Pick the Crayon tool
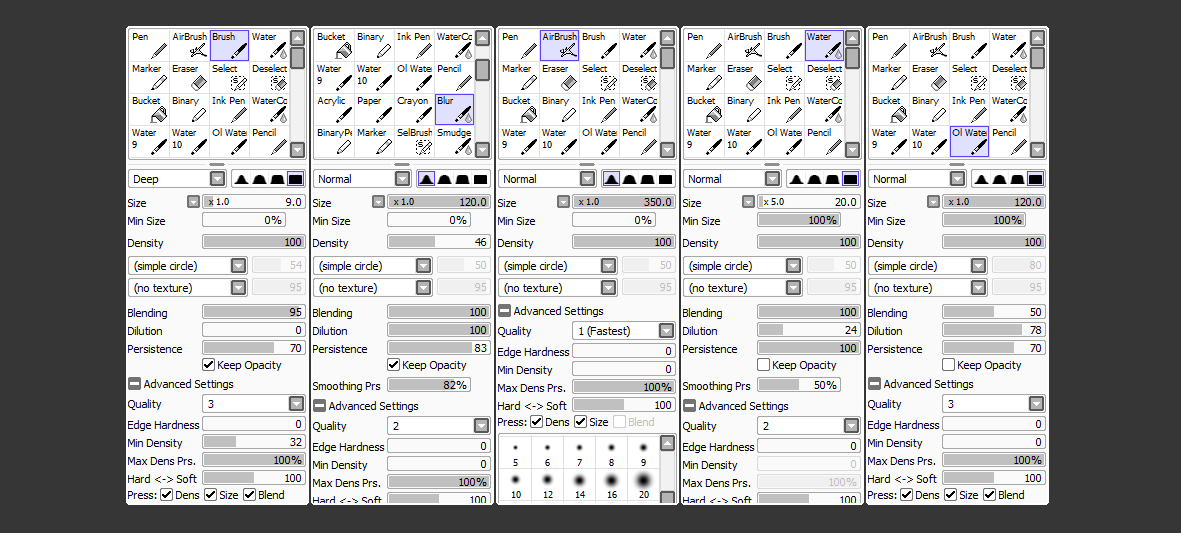 pyautogui.click(x=414, y=109)
